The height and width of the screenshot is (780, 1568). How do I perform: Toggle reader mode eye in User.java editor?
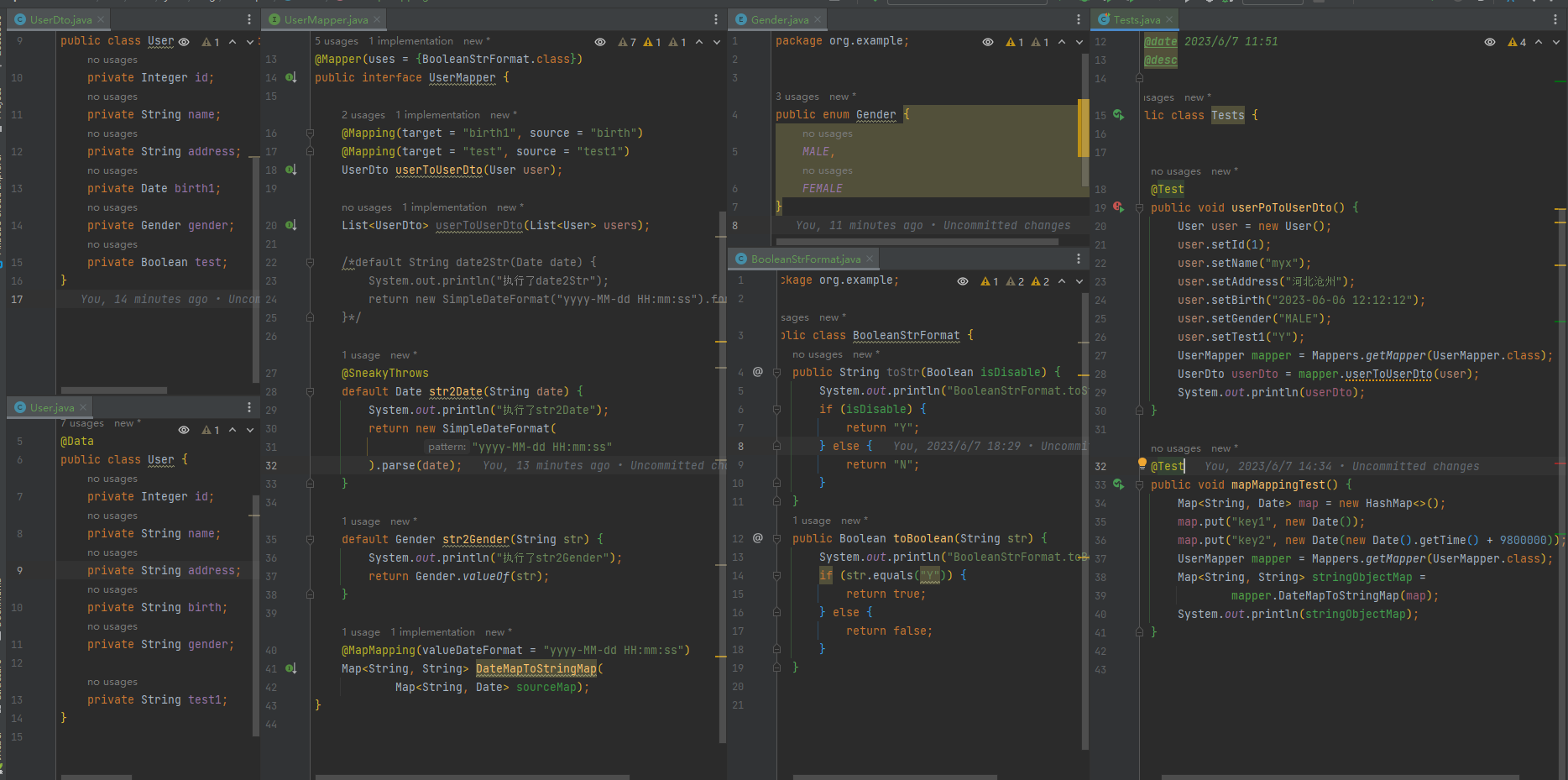point(184,430)
